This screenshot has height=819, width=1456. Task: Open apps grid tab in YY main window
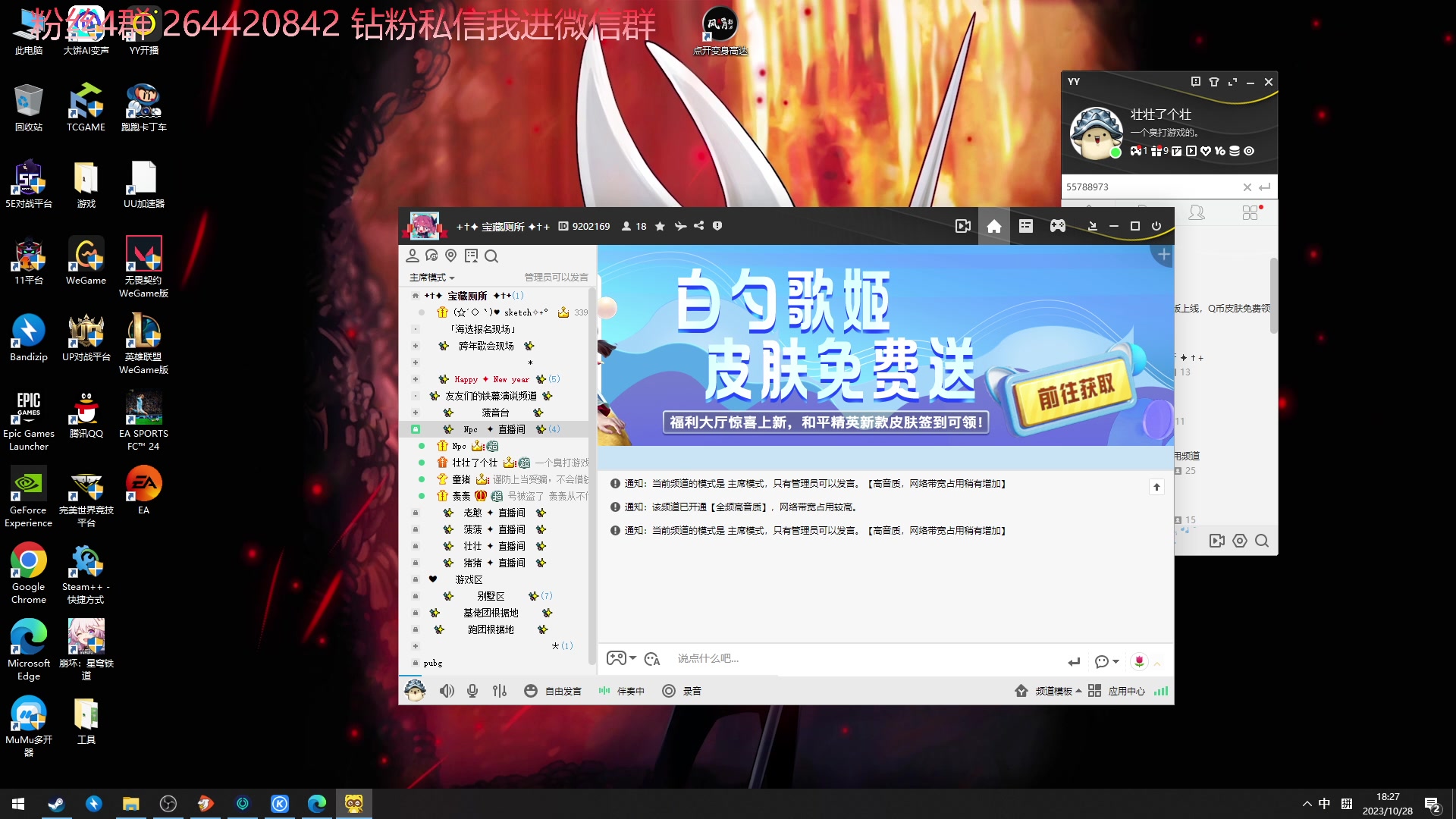click(1250, 213)
